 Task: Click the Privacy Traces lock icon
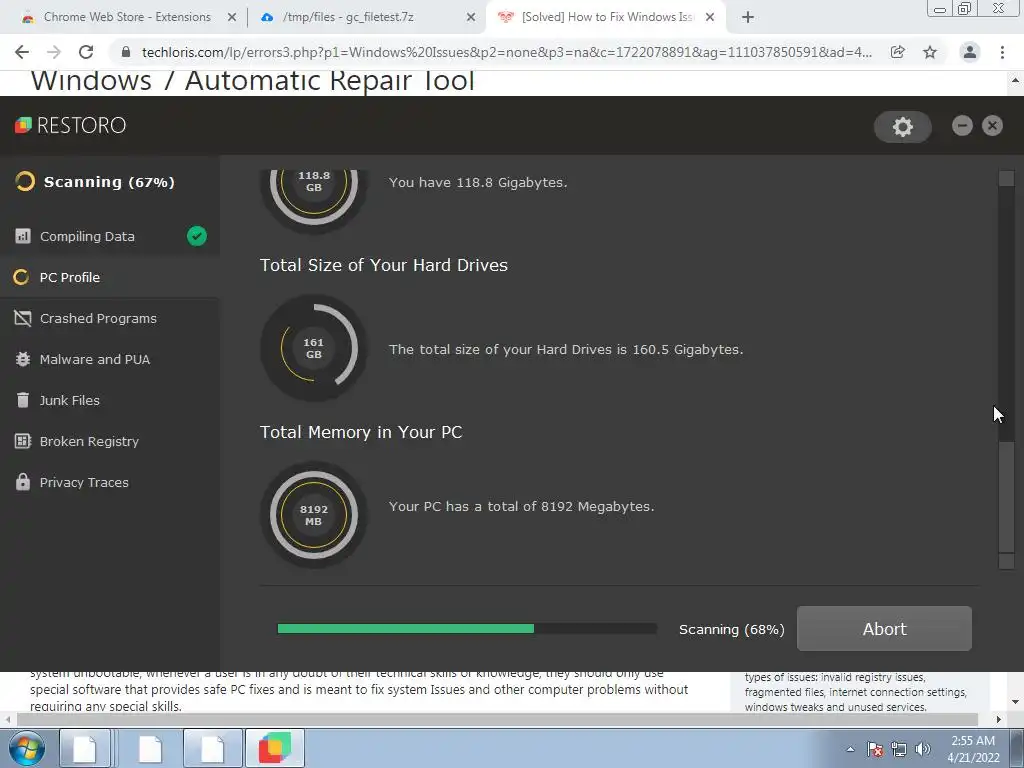23,482
